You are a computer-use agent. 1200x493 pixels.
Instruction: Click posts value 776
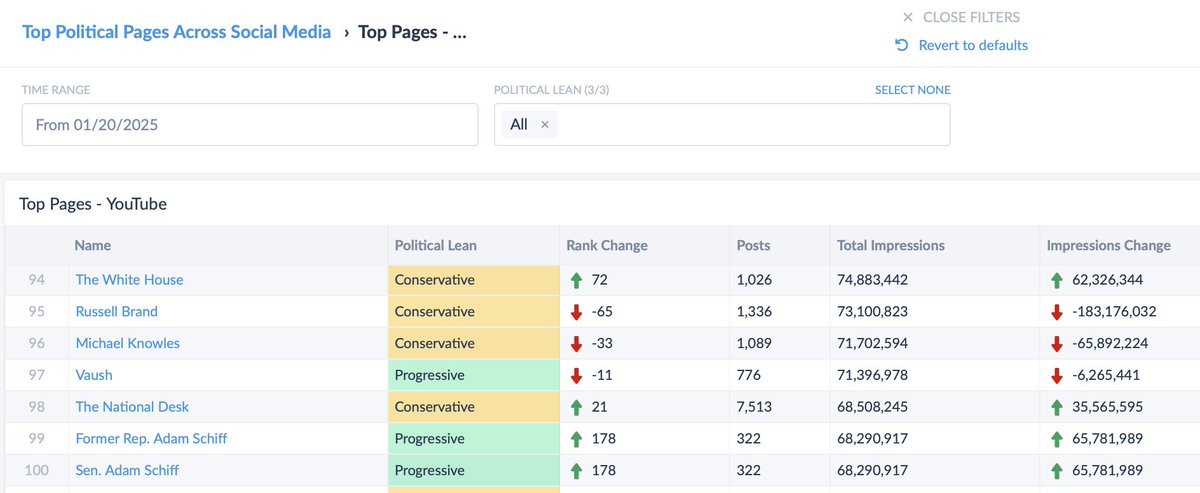tap(749, 375)
